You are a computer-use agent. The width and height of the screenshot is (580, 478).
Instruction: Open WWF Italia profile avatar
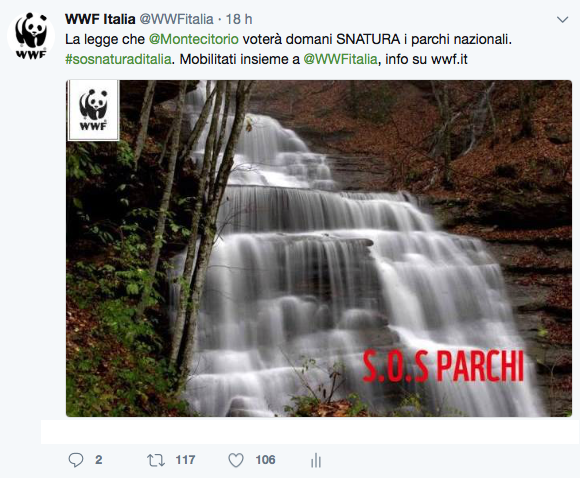pos(31,36)
